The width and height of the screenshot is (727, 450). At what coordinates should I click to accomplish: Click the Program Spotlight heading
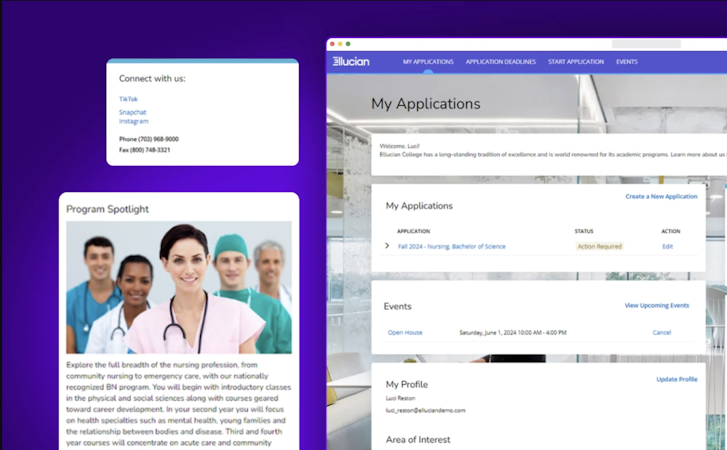click(x=108, y=209)
